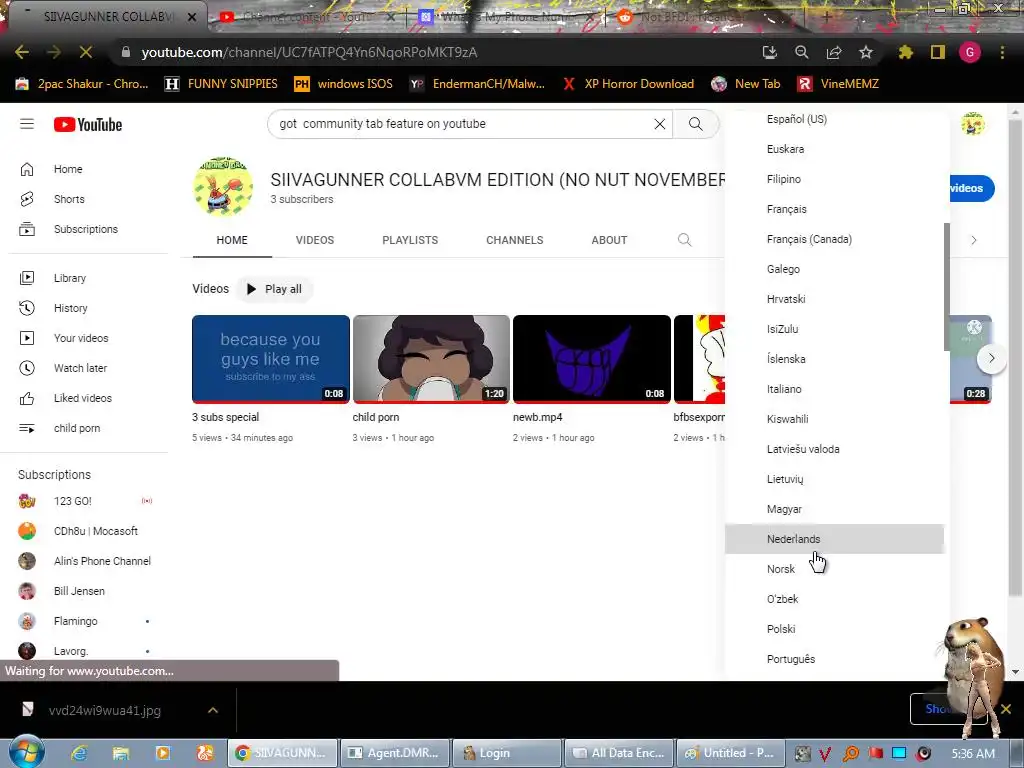Switch to the CHANNELS channel tab
Image resolution: width=1024 pixels, height=768 pixels.
click(515, 240)
